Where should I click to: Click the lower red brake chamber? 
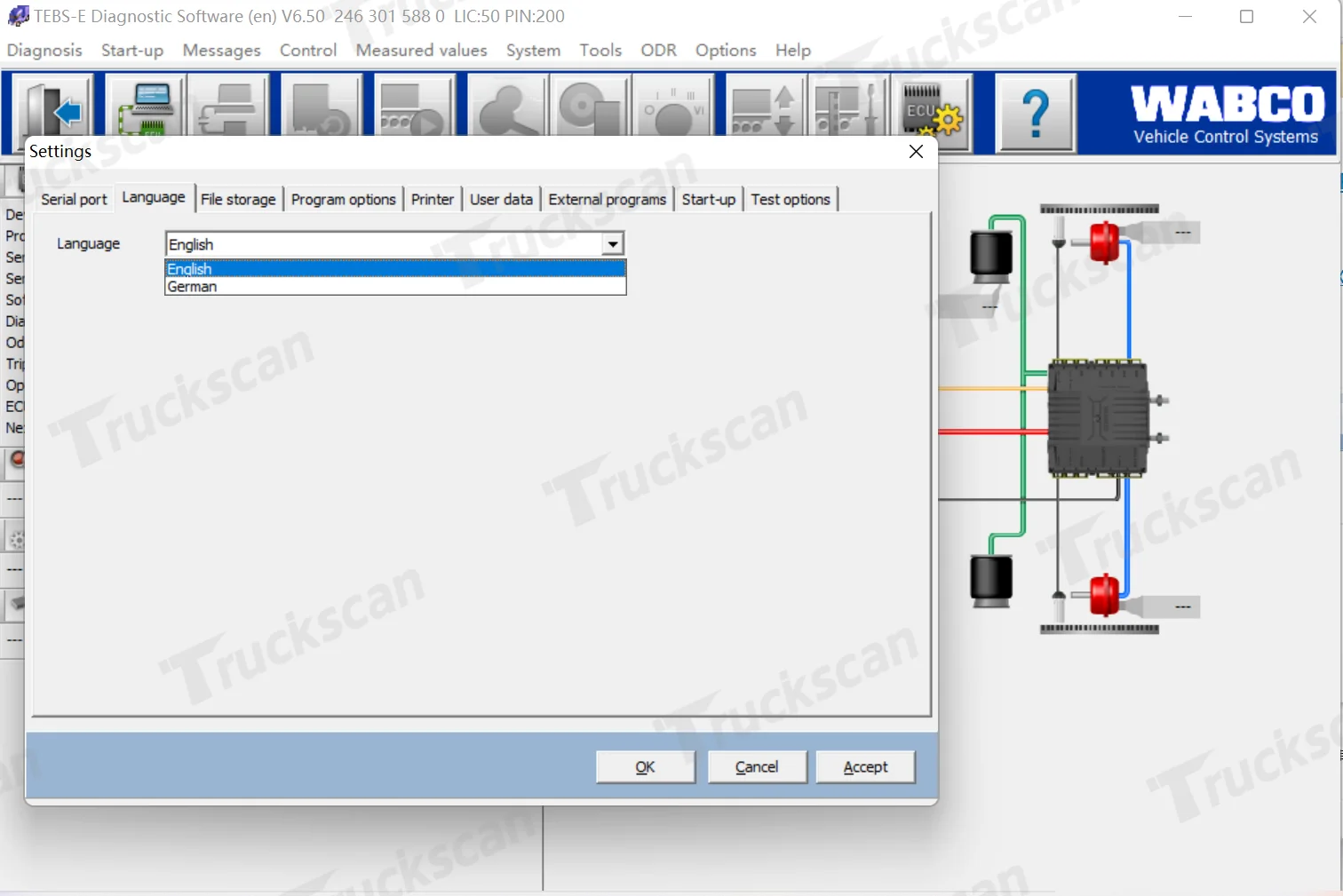point(1104,594)
